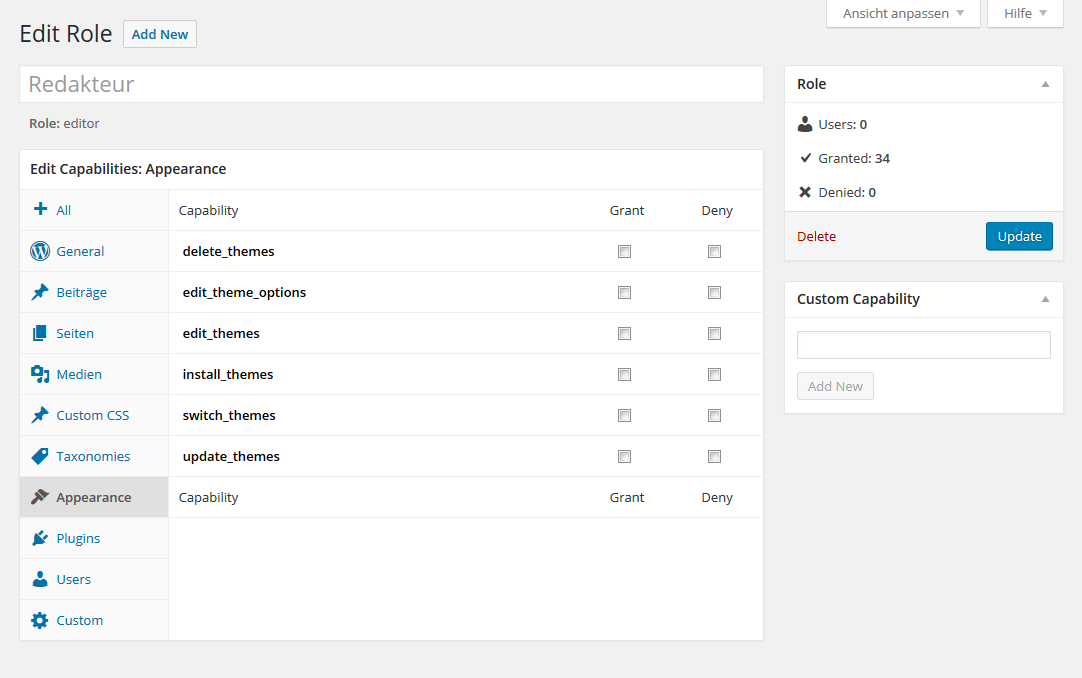Click the WordPress logo icon beside General
The width and height of the screenshot is (1082, 678).
coord(40,251)
